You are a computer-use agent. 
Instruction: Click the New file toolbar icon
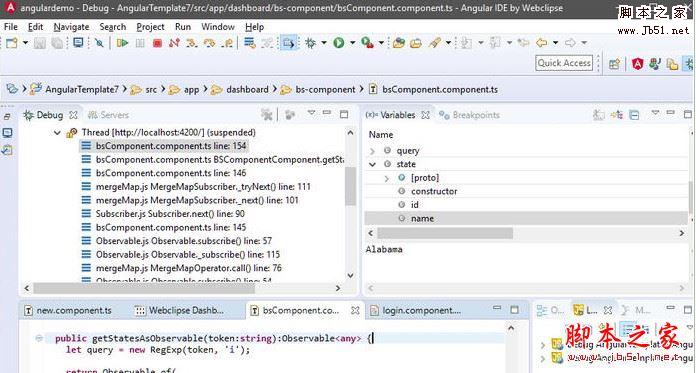[x=12, y=43]
